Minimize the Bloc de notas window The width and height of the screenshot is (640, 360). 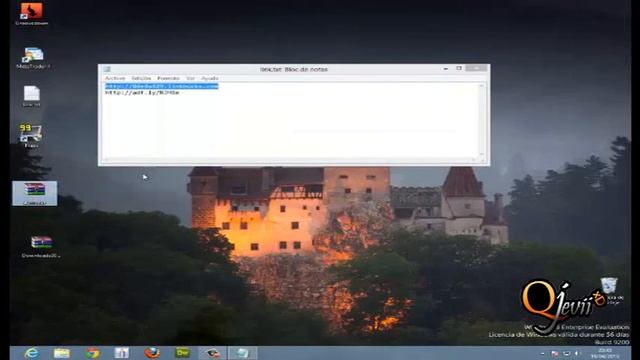[x=446, y=69]
